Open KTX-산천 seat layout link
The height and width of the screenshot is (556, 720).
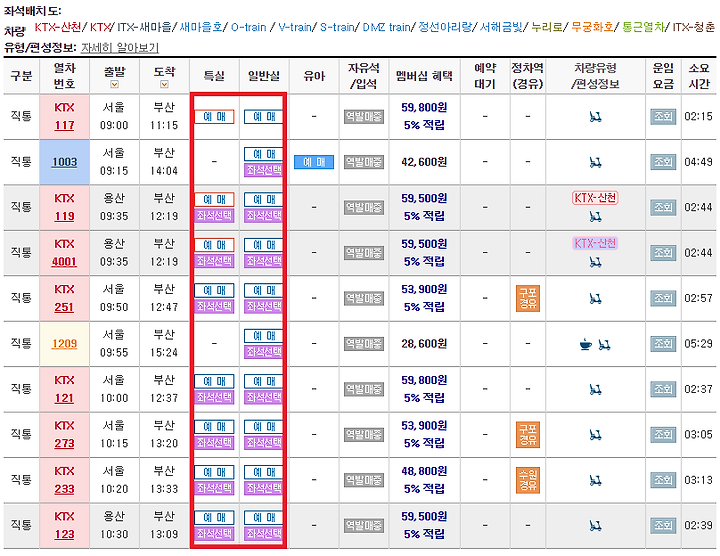tap(58, 28)
